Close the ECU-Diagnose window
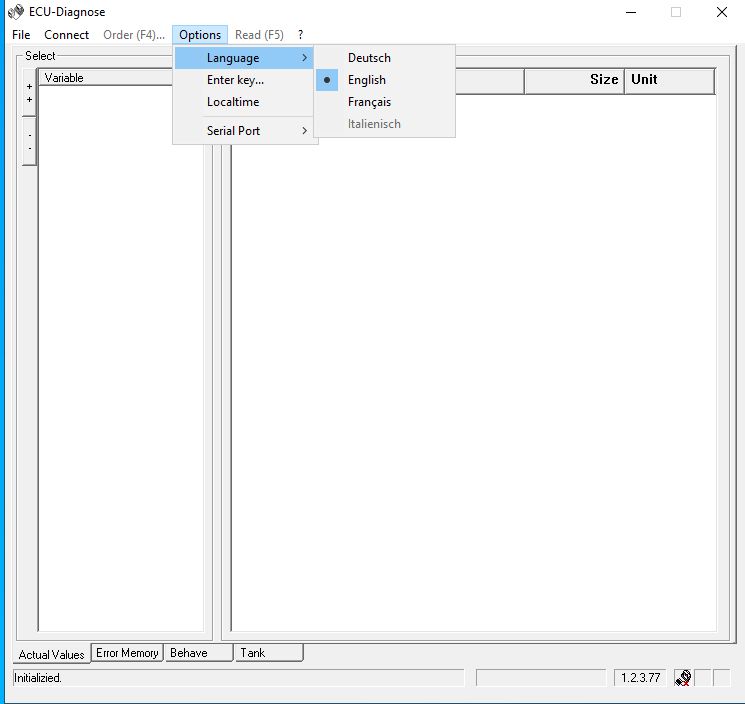This screenshot has height=704, width=745. tap(721, 12)
